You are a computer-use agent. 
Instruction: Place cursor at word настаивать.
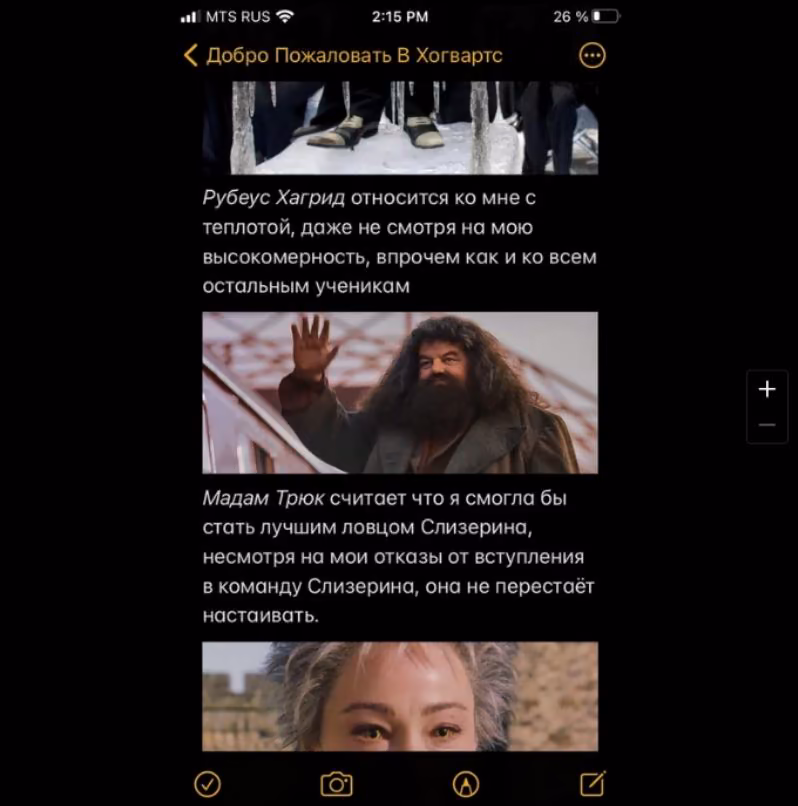coord(261,615)
